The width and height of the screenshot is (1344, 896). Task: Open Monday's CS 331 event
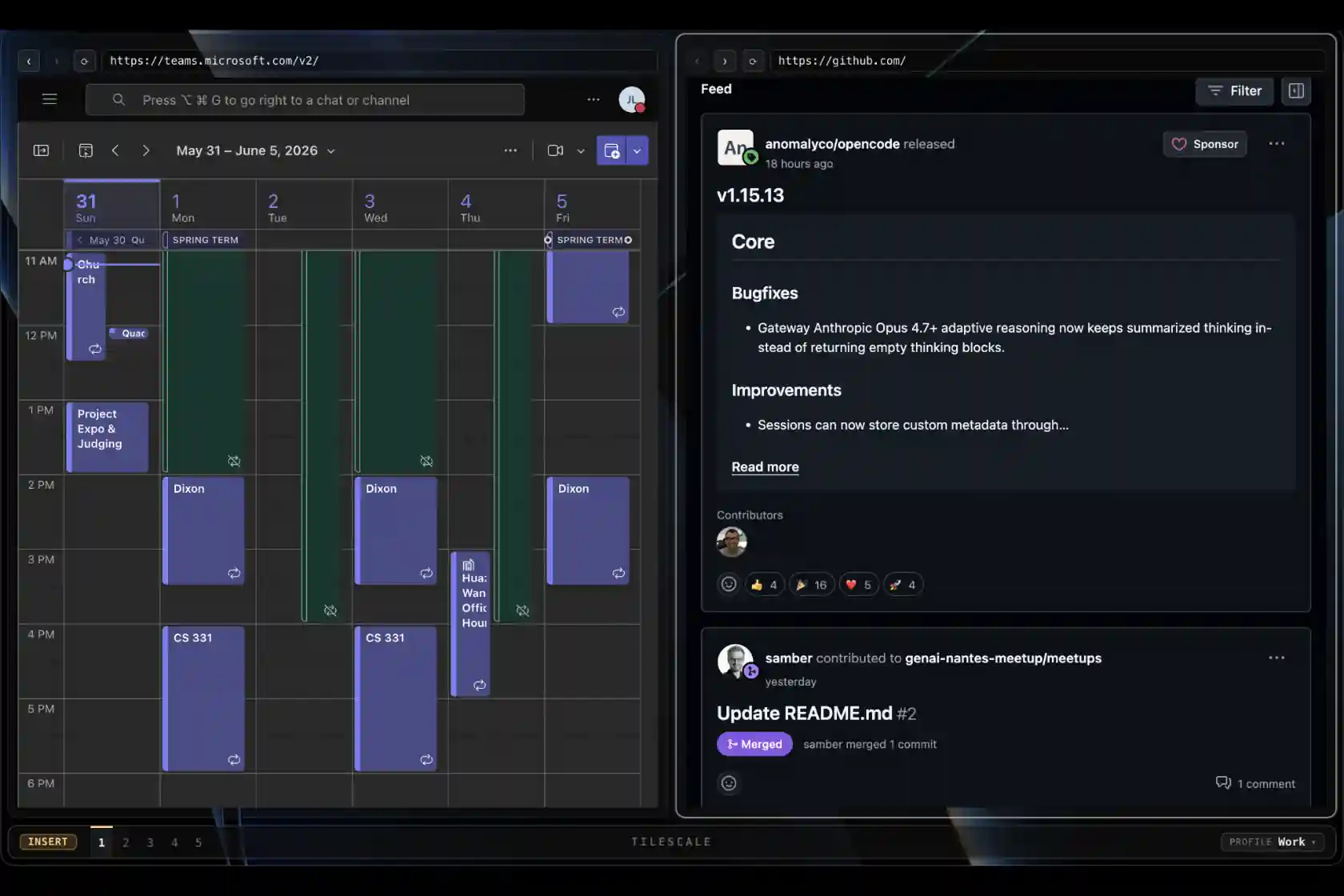pos(203,698)
